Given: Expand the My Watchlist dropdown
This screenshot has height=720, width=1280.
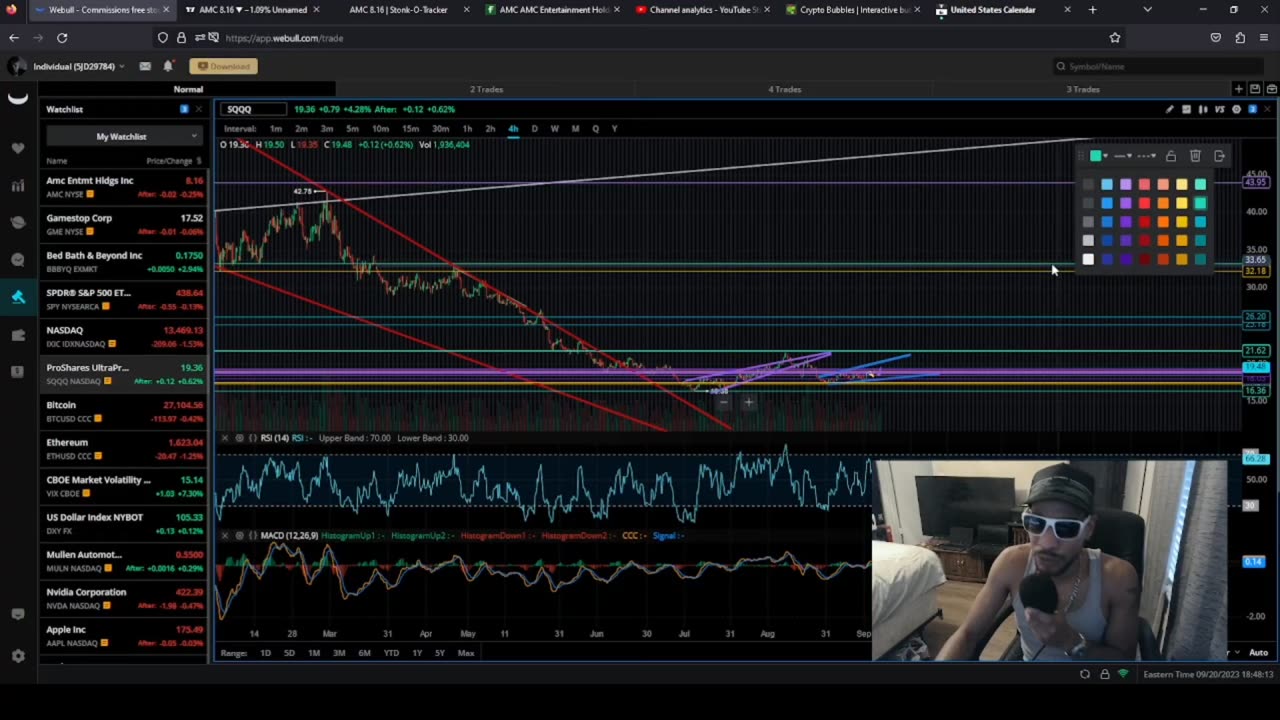Looking at the screenshot, I should pyautogui.click(x=125, y=136).
